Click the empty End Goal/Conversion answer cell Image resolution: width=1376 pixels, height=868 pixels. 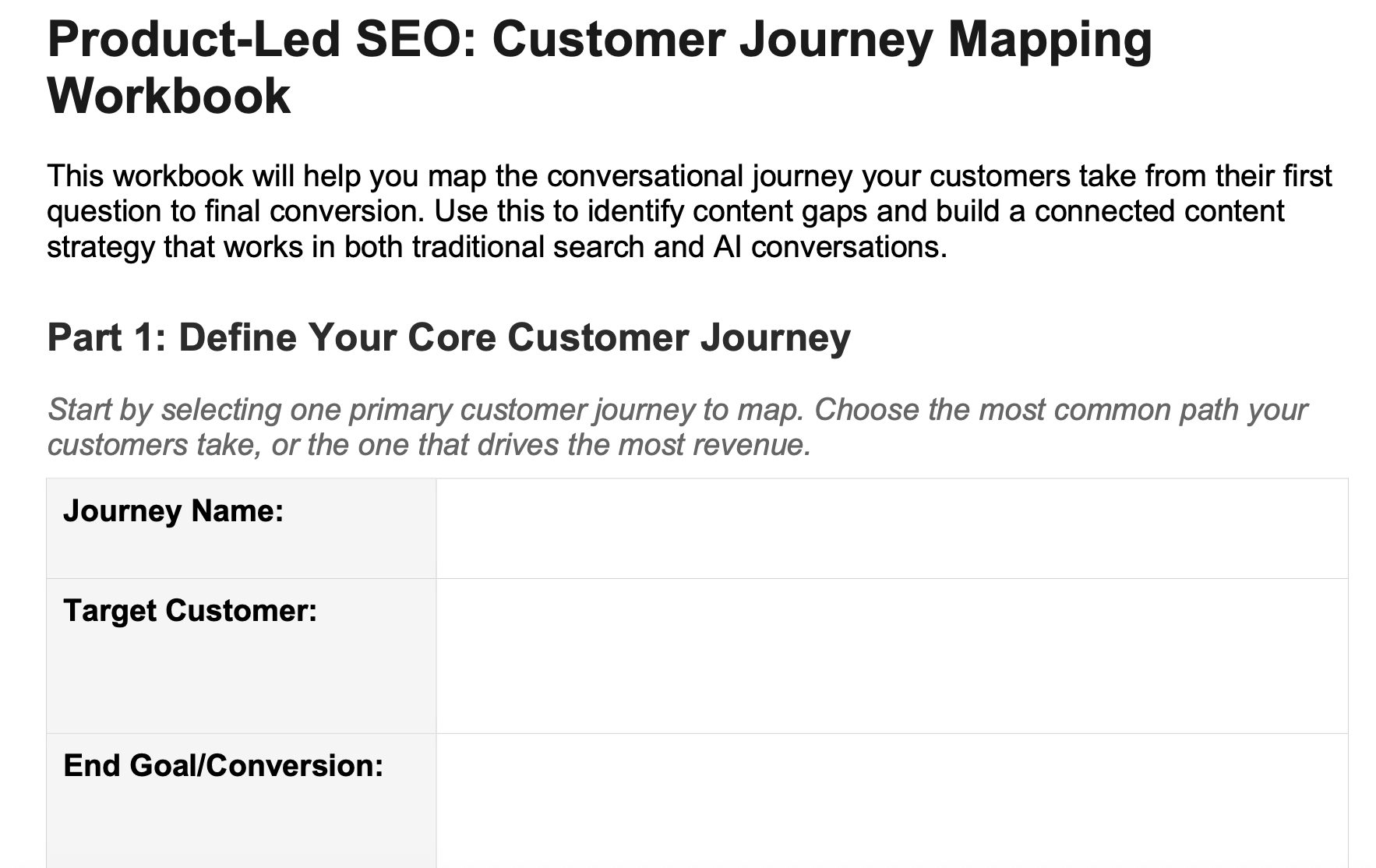pos(891,800)
